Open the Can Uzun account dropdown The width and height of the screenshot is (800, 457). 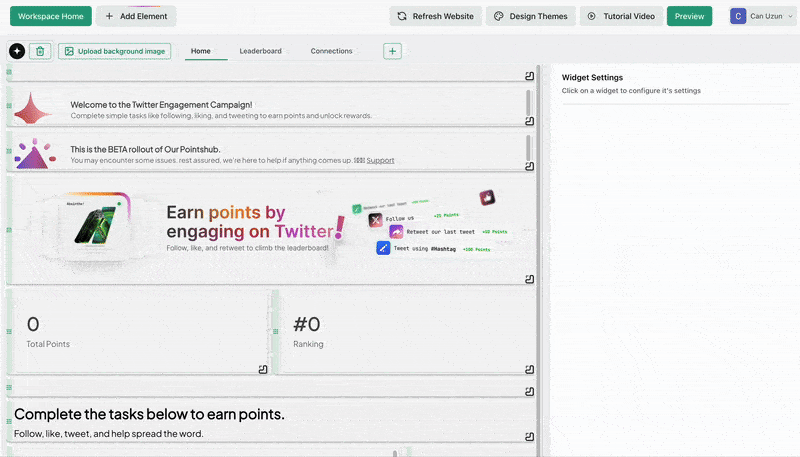point(762,16)
